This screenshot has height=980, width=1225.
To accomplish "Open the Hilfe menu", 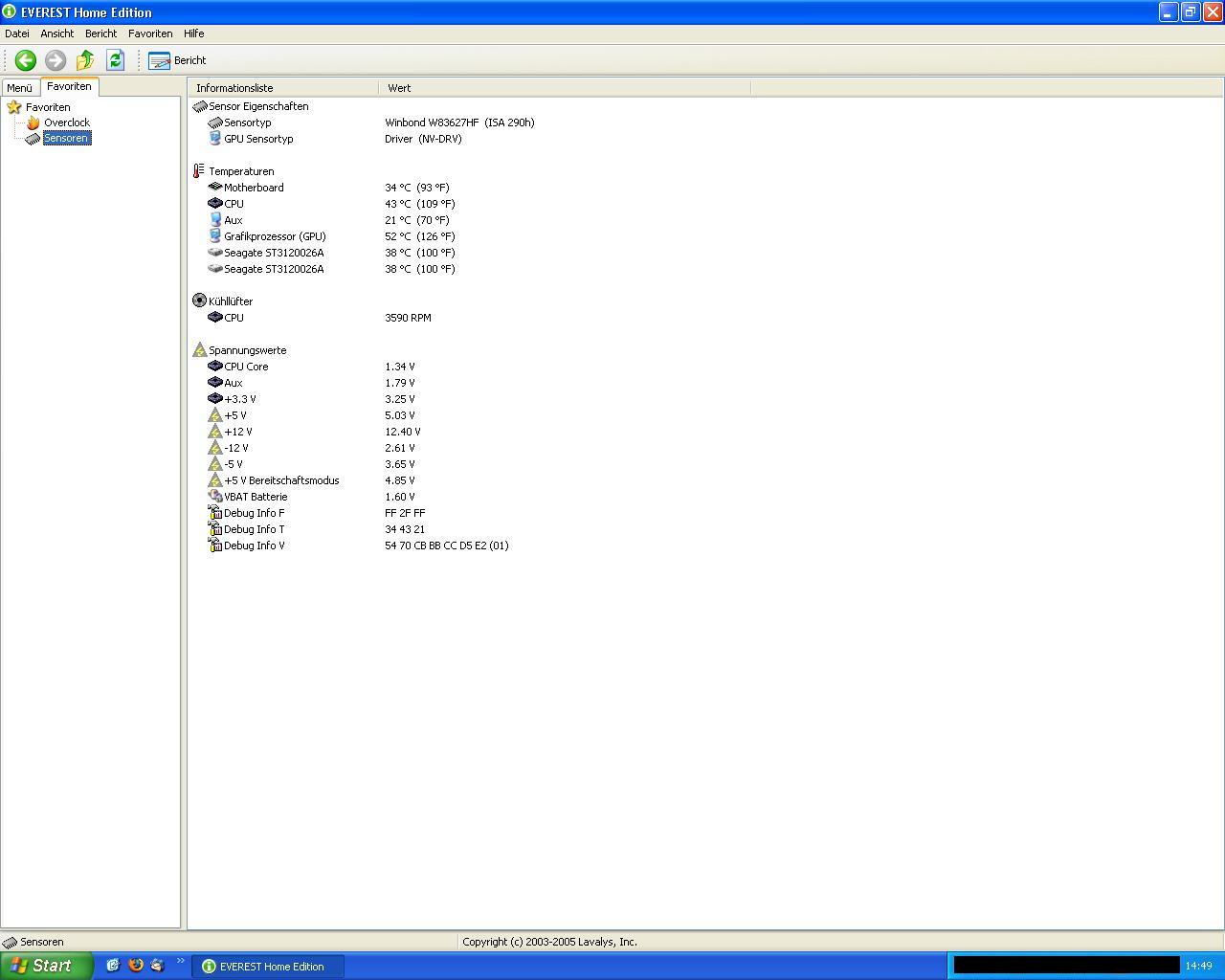I will click(x=193, y=33).
